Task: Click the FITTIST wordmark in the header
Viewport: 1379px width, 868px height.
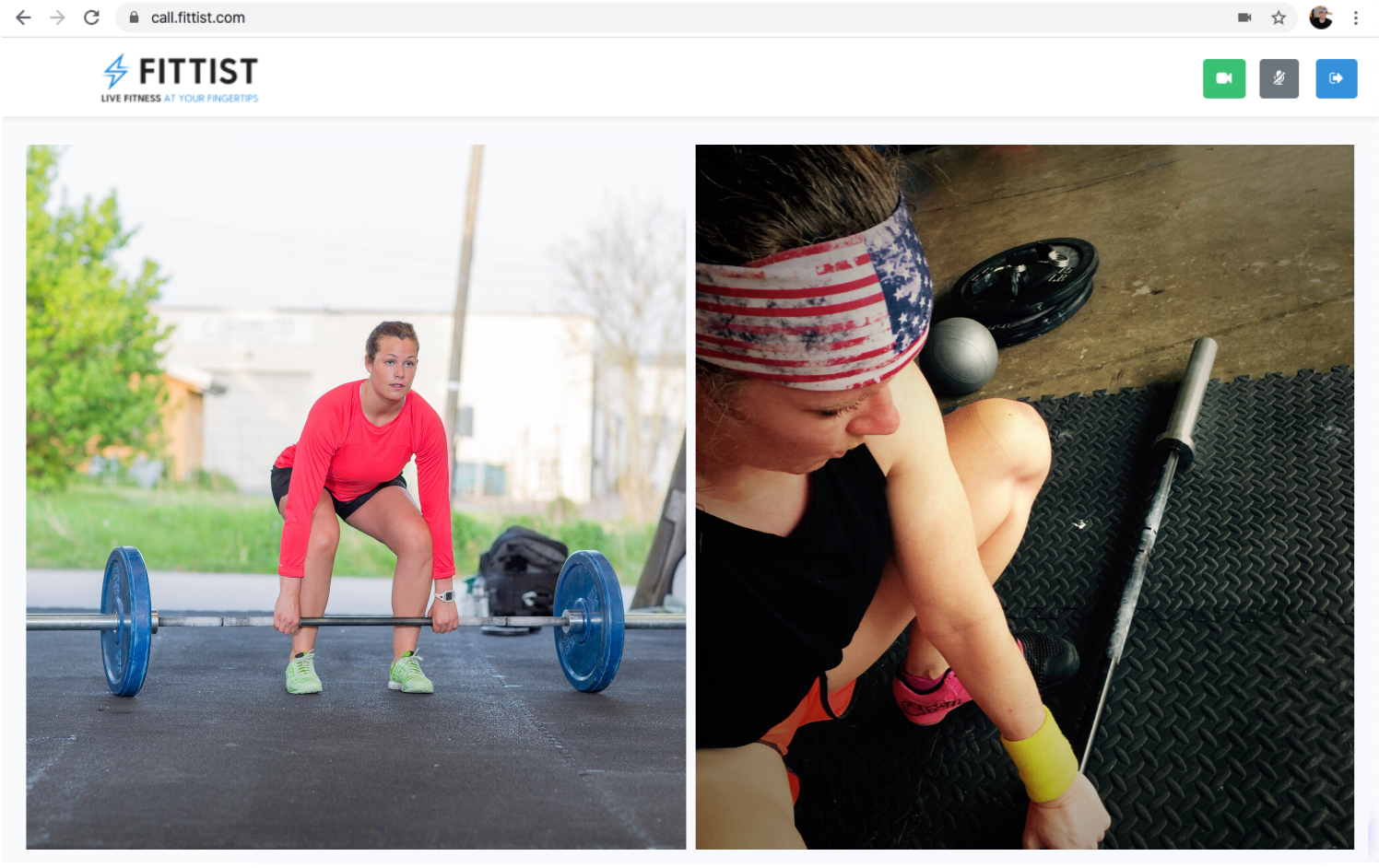Action: [198, 72]
